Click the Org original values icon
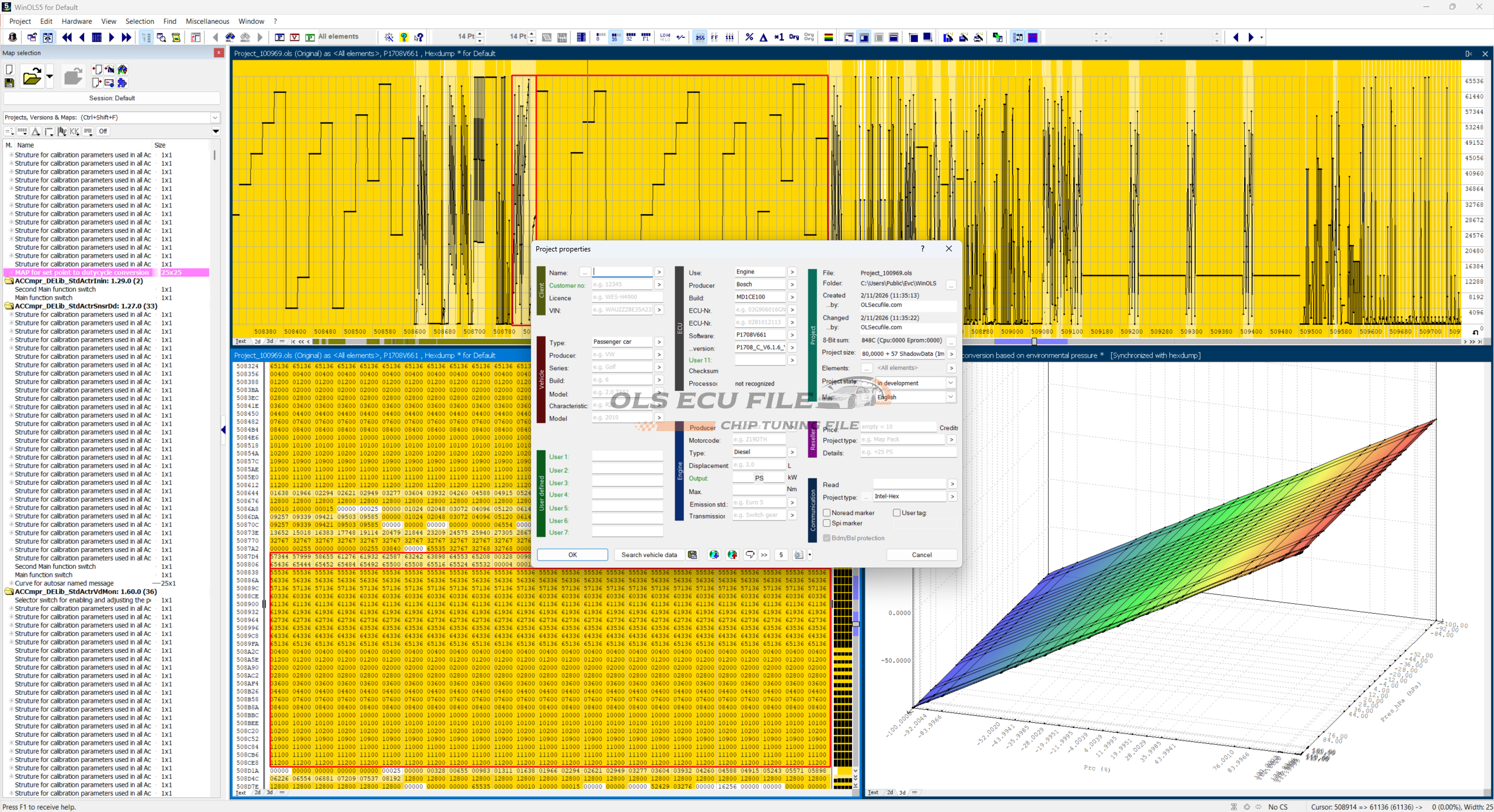Screen dimensions: 1494x812 794,37
